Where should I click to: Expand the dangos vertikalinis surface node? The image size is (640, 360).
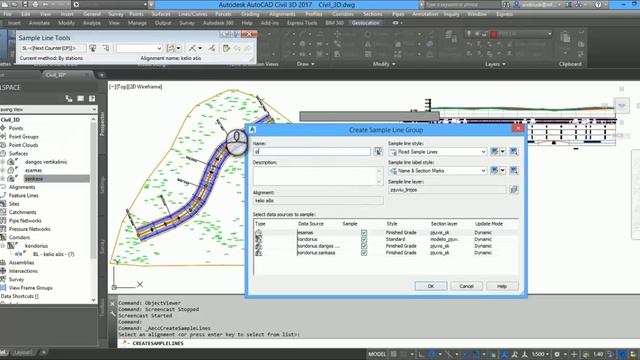pos(3,162)
